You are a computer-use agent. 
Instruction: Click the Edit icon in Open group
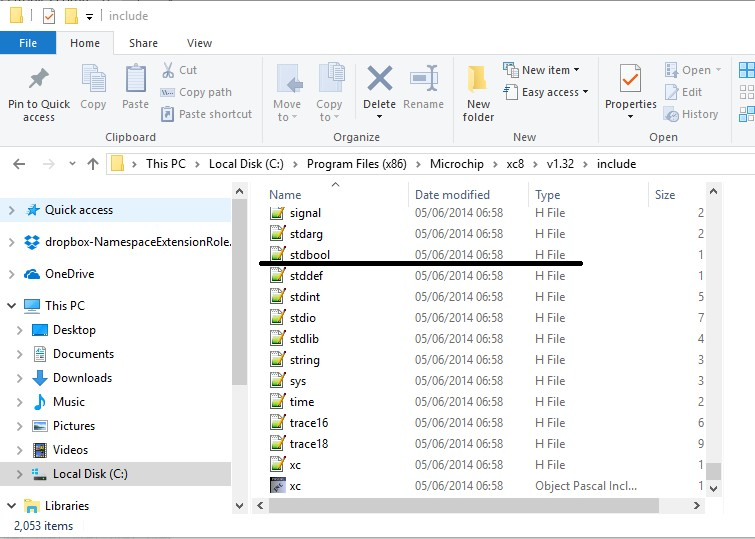(x=671, y=92)
